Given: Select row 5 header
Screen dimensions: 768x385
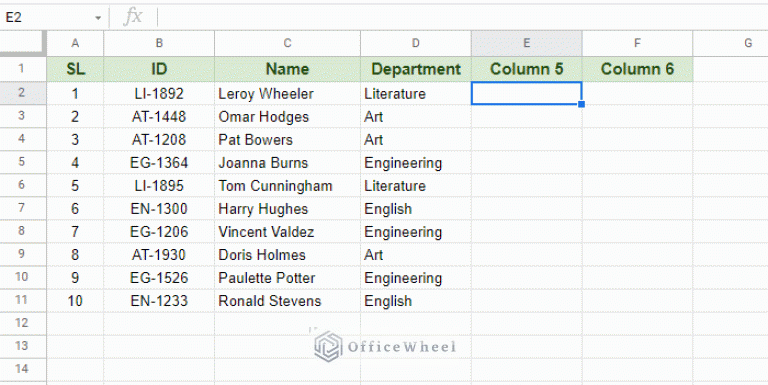Looking at the screenshot, I should pyautogui.click(x=23, y=162).
